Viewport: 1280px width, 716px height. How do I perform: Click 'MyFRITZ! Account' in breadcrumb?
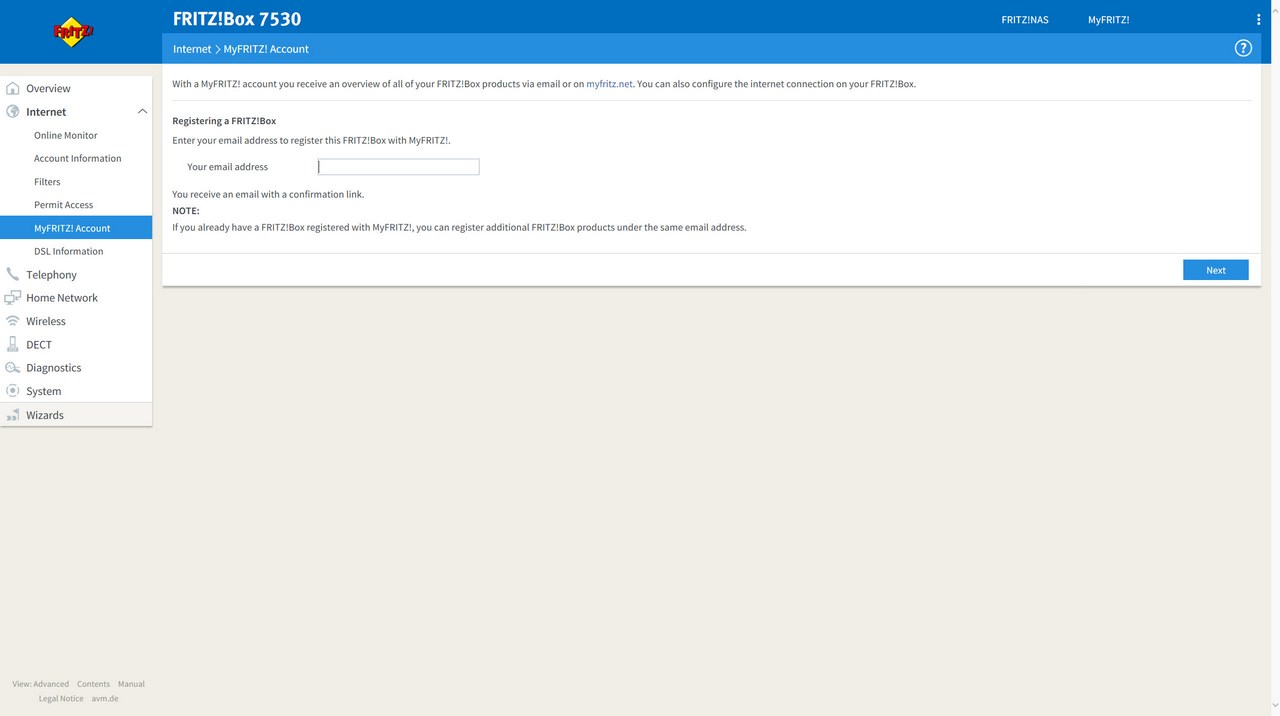coord(266,49)
